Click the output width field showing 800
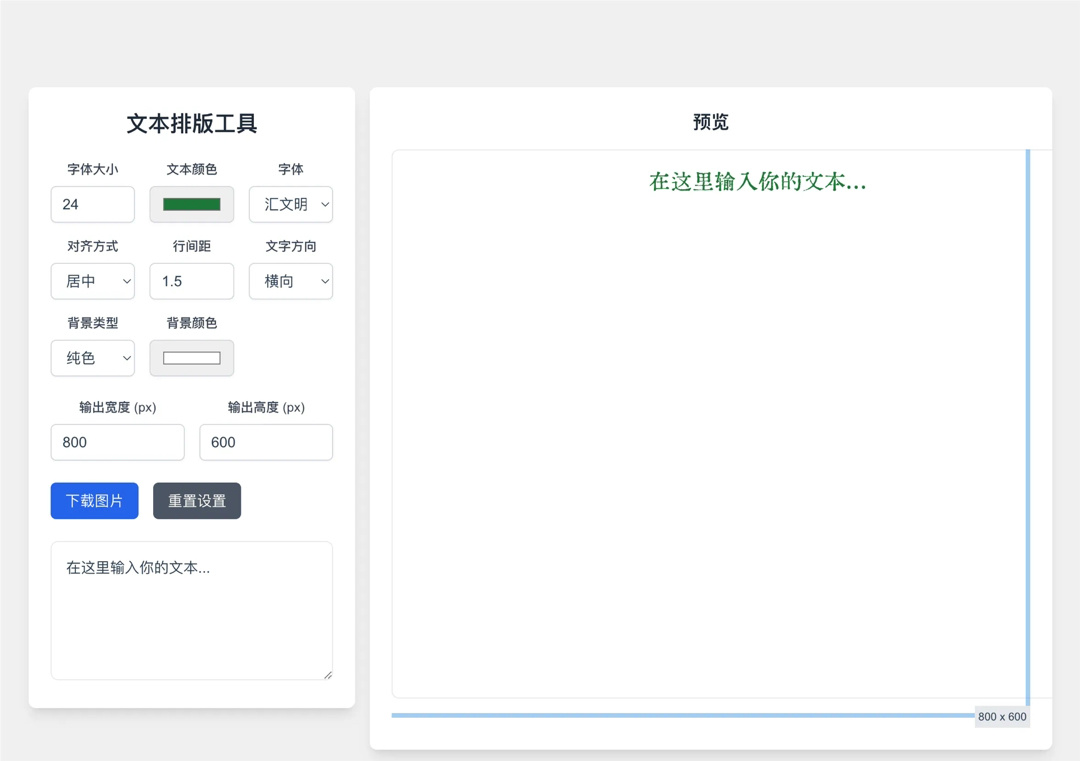This screenshot has width=1080, height=761. click(118, 442)
